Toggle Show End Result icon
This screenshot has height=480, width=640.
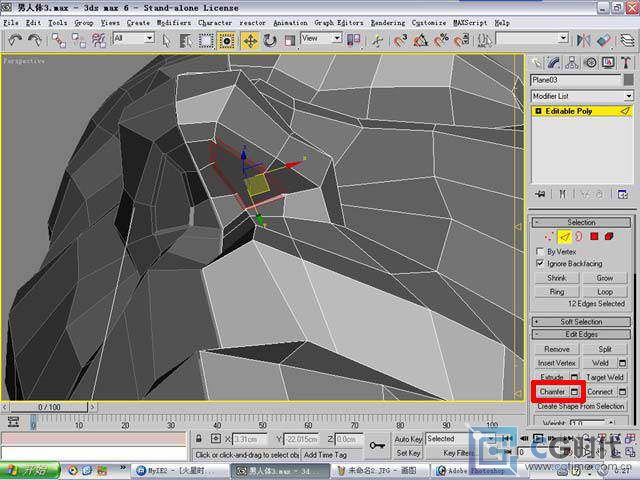point(563,194)
